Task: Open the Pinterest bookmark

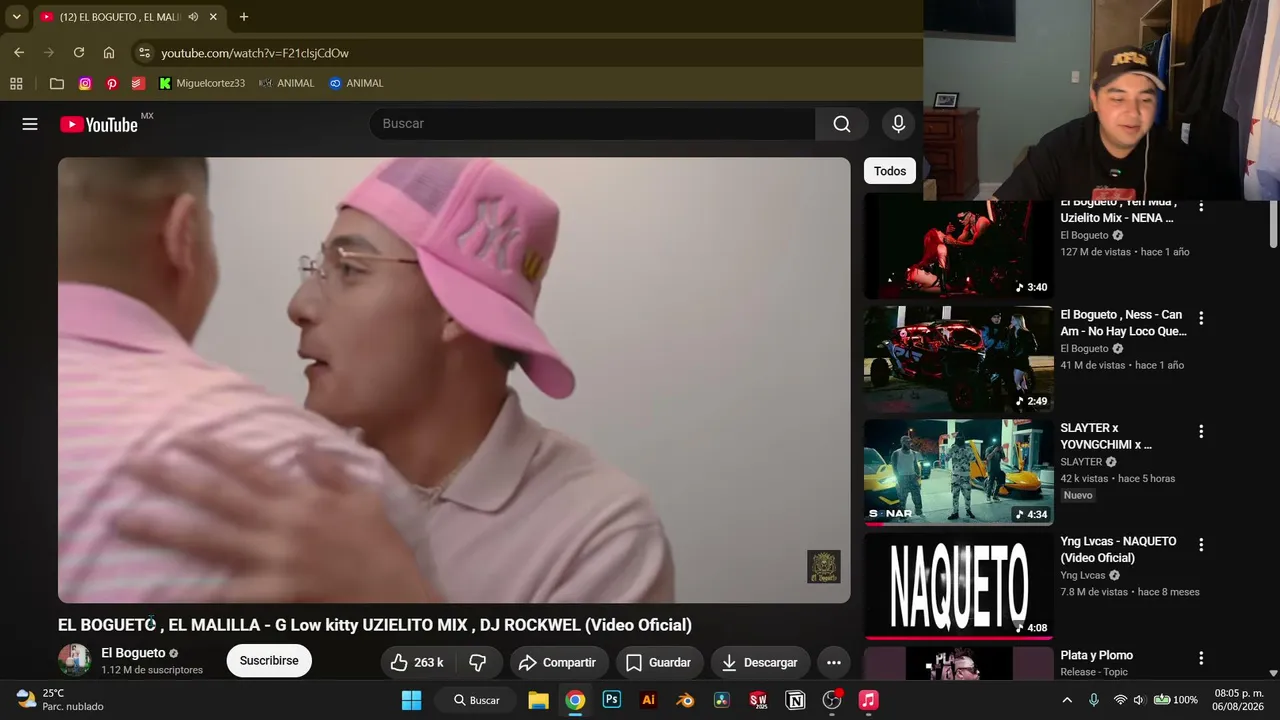Action: (112, 83)
